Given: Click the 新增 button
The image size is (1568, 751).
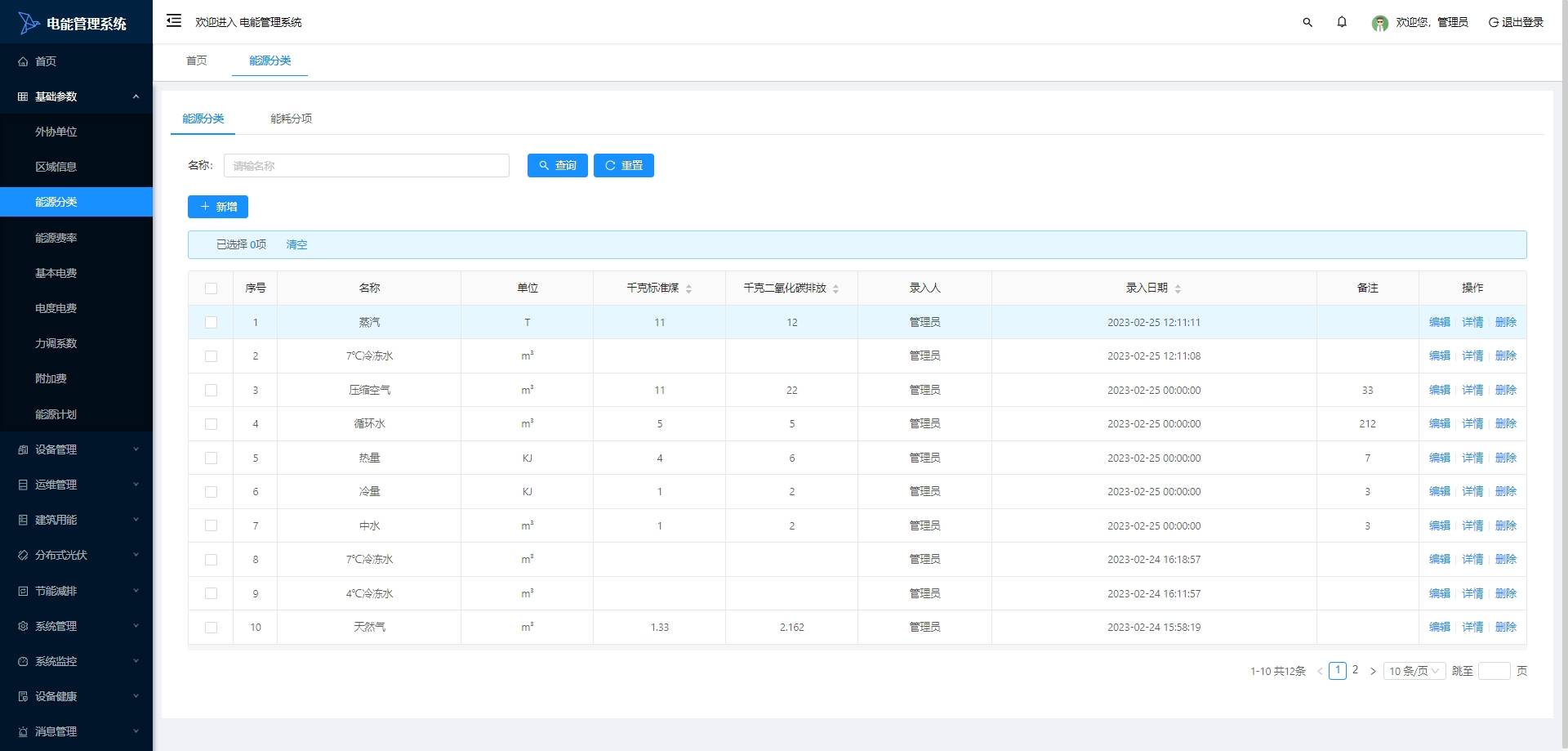Looking at the screenshot, I should [218, 207].
